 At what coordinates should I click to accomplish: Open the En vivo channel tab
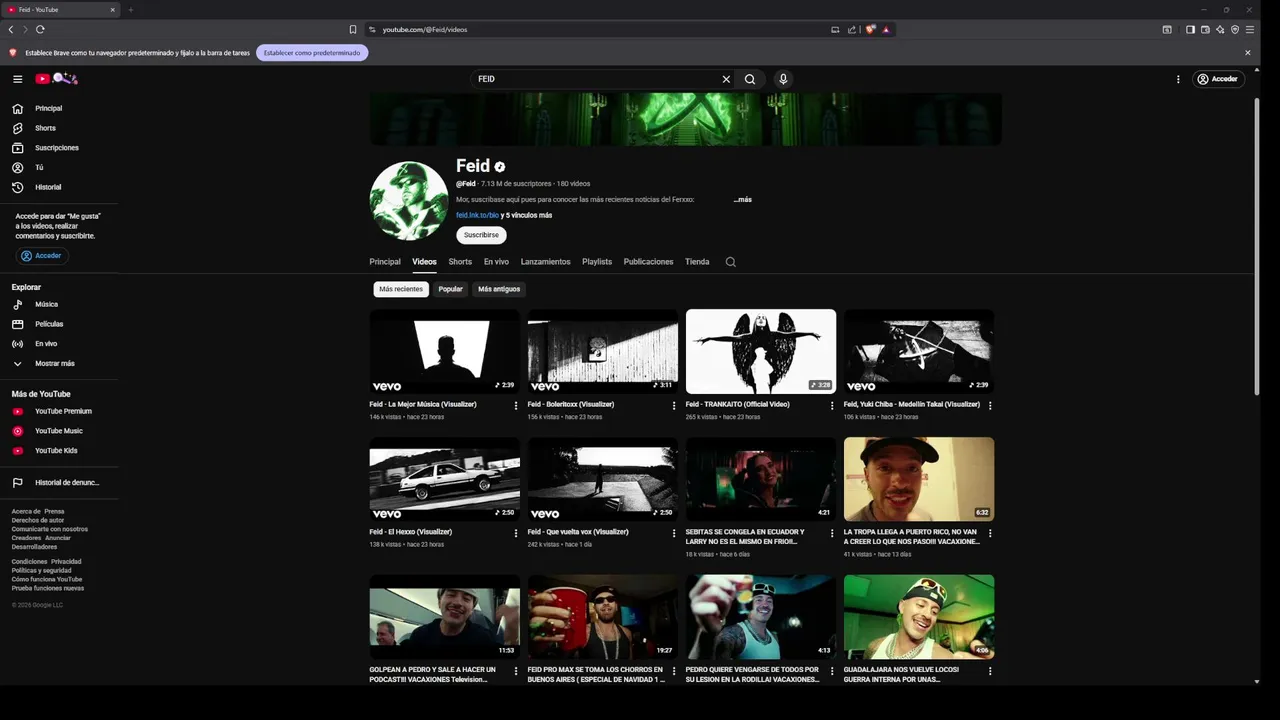point(496,262)
